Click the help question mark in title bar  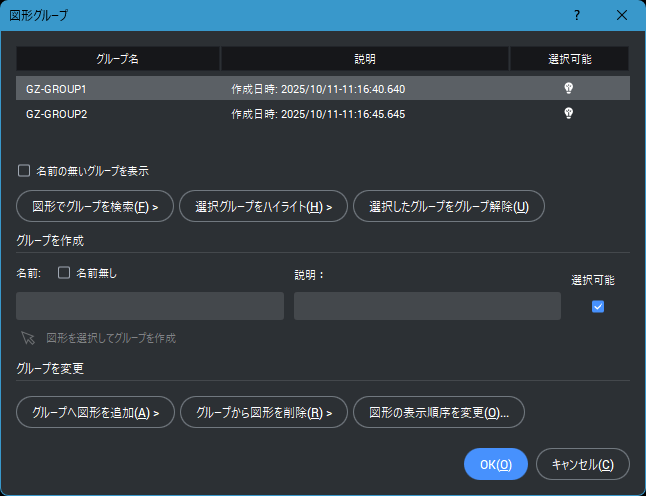577,15
